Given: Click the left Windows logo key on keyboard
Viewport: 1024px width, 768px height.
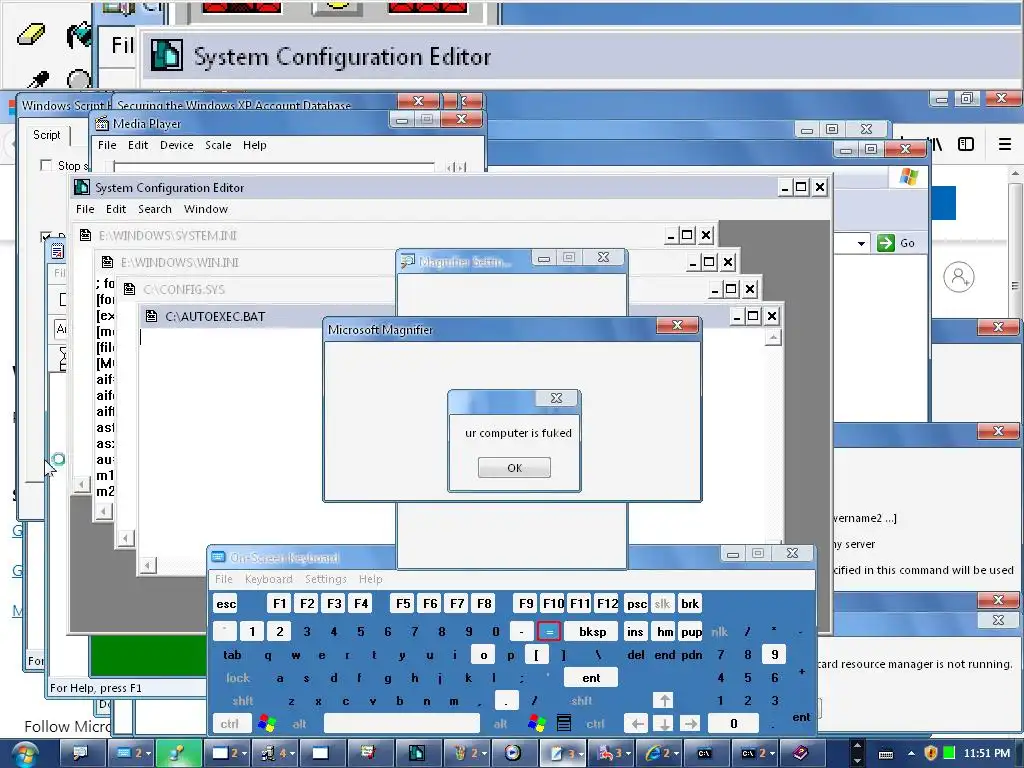Looking at the screenshot, I should [267, 724].
